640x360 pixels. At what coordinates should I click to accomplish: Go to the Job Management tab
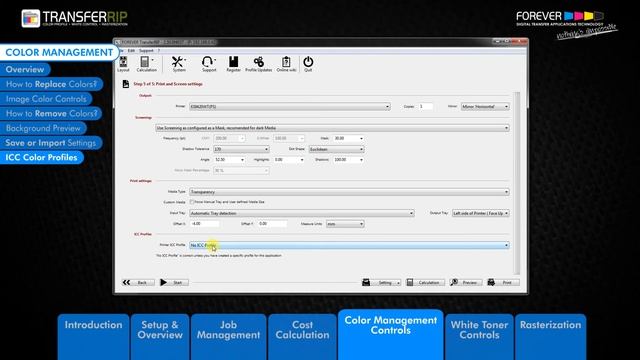(x=229, y=337)
